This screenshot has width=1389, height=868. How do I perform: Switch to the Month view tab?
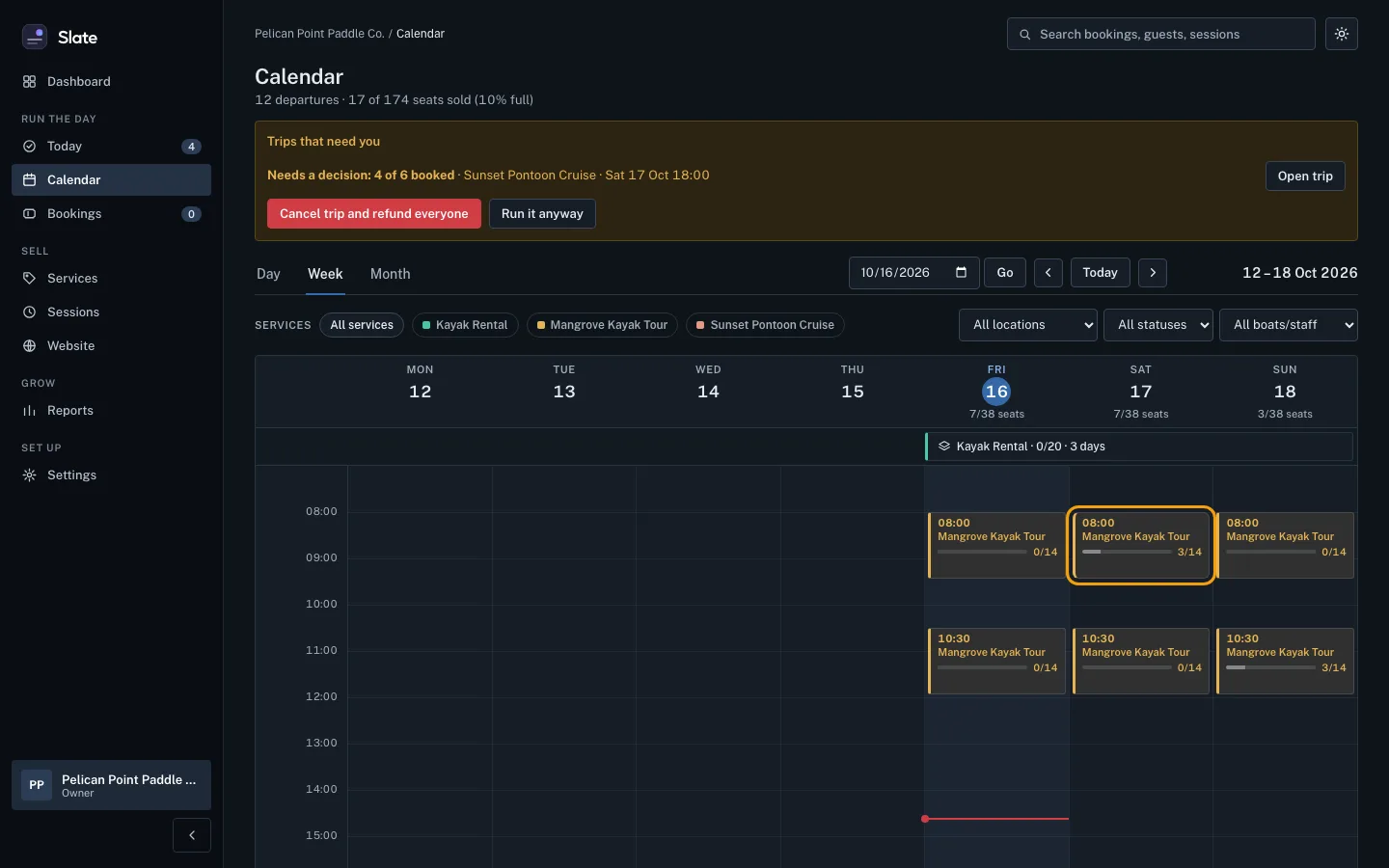click(391, 274)
